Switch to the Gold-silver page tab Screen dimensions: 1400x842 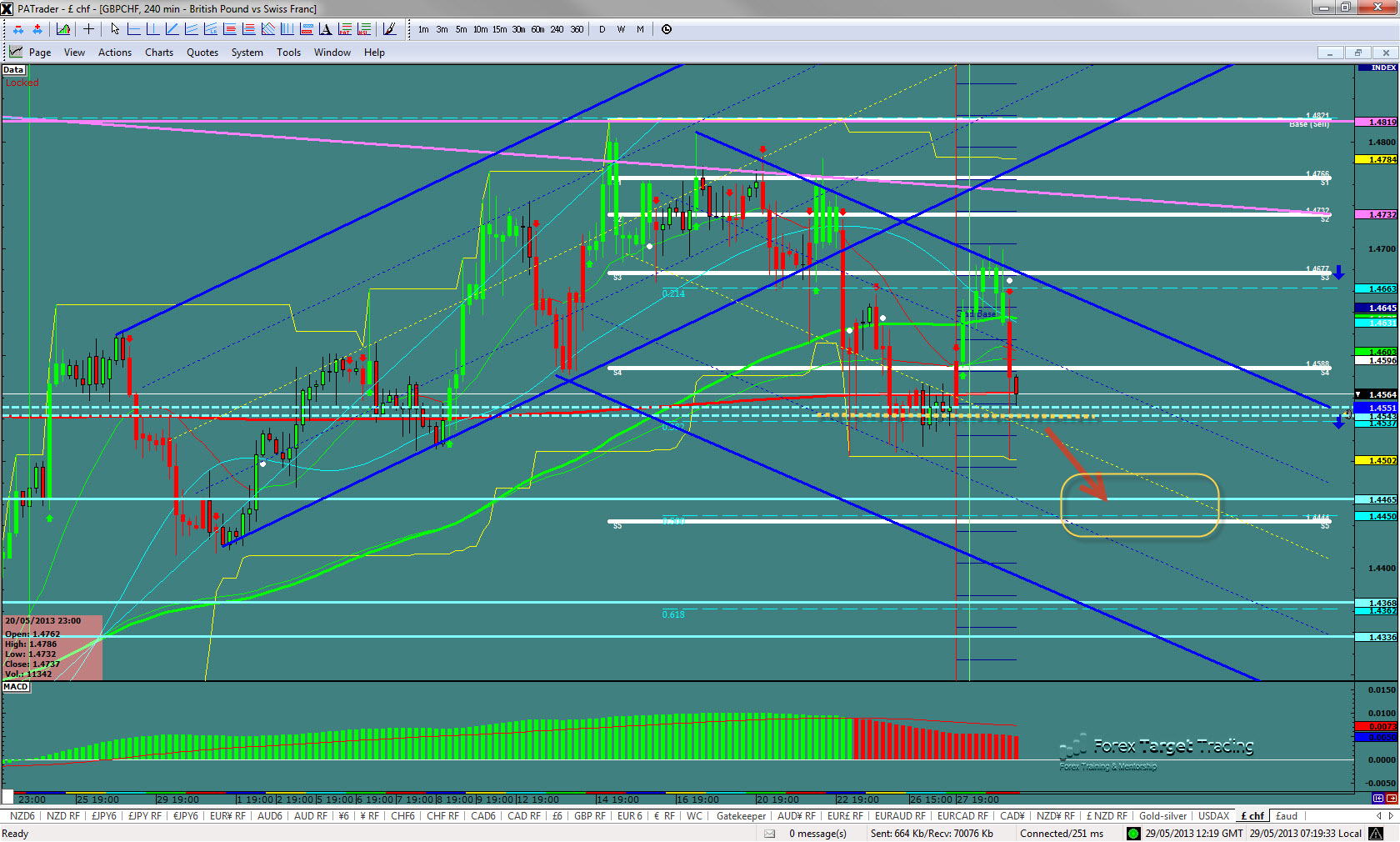pos(1162,816)
